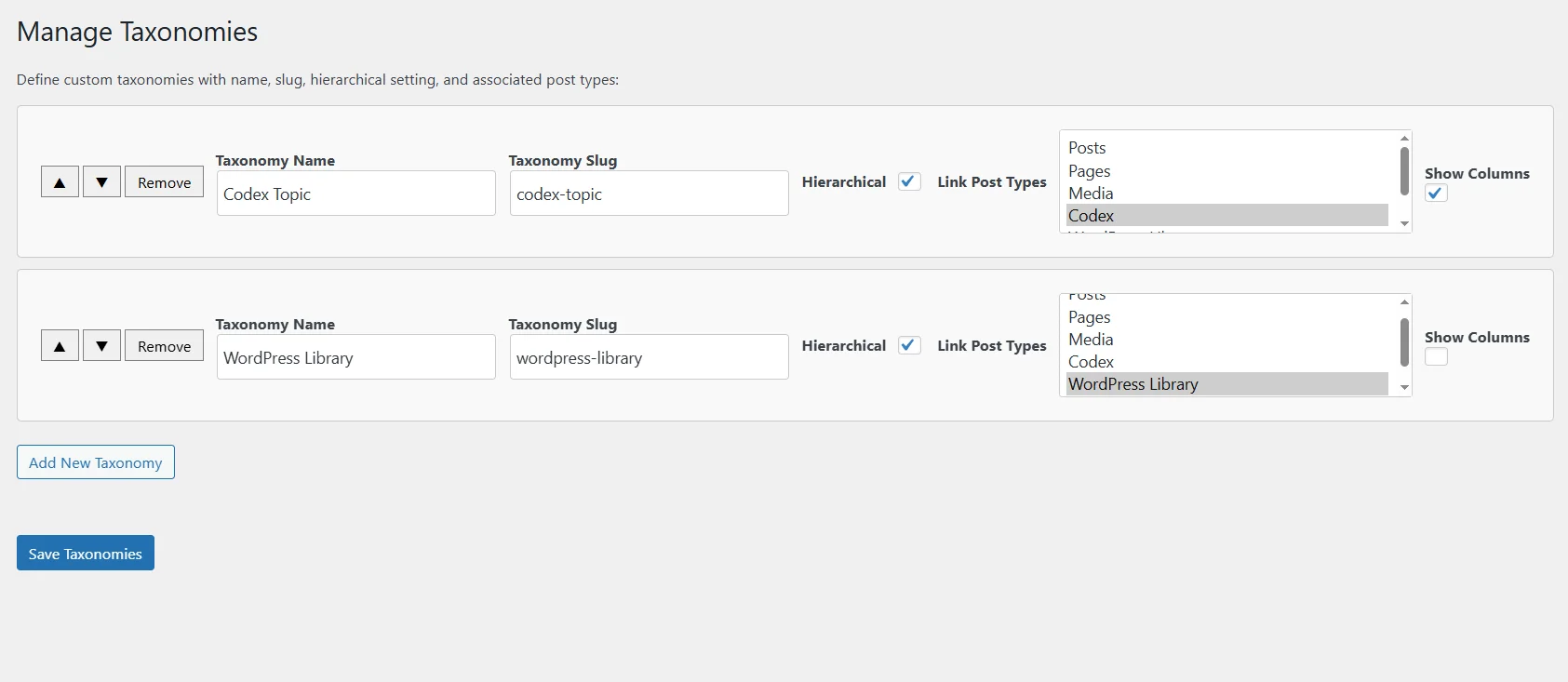
Task: Toggle Hierarchical for WordPress Library
Action: (x=909, y=345)
